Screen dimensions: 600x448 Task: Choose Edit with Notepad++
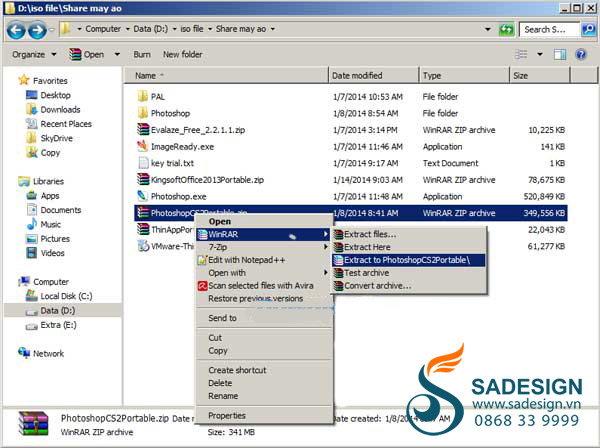(263, 260)
